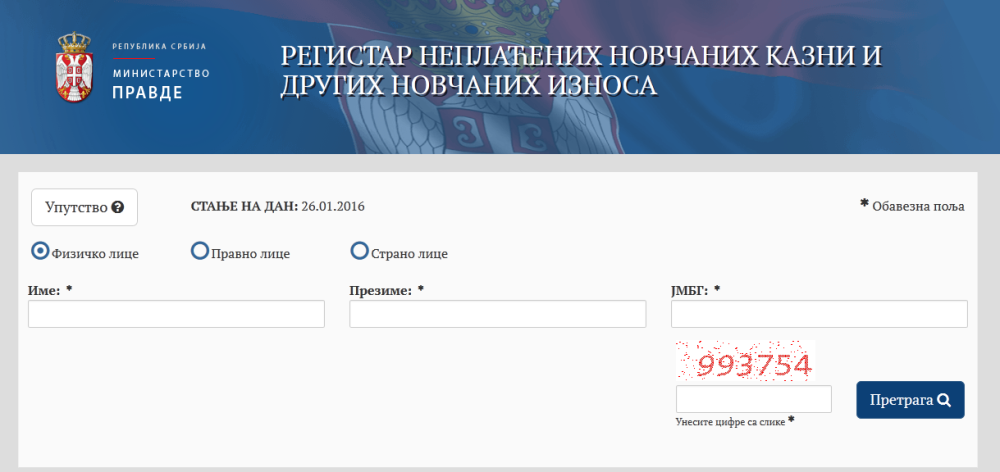
Task: Click the captcha image 993754
Action: tap(746, 361)
